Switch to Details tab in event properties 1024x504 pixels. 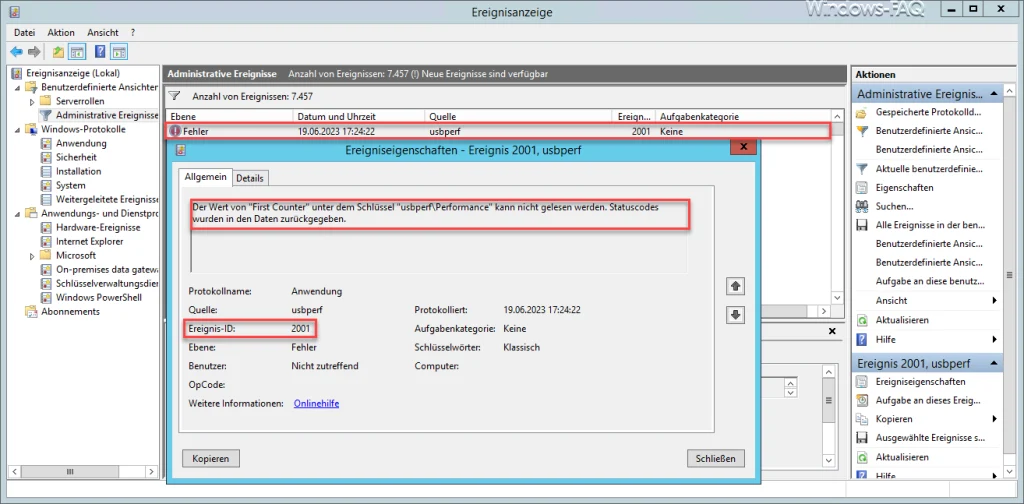tap(250, 178)
